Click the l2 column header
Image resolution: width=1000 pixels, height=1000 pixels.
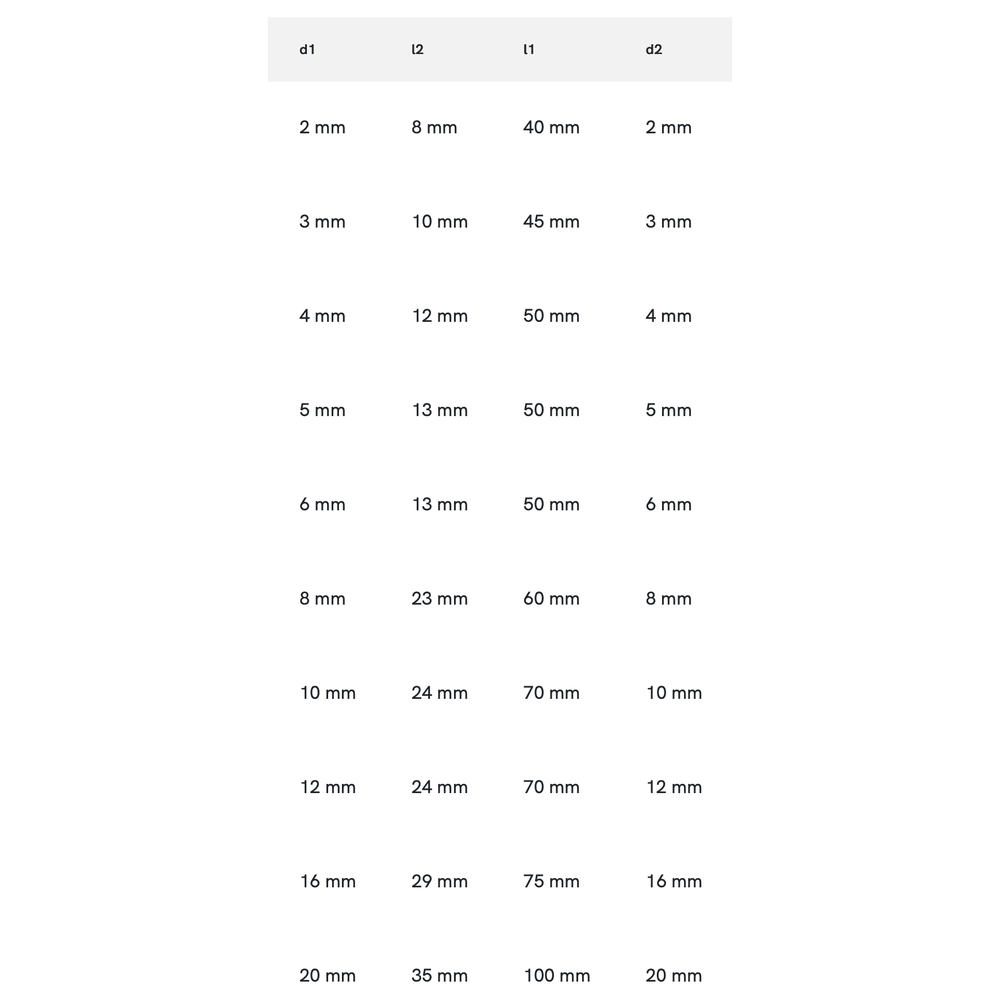pos(418,49)
